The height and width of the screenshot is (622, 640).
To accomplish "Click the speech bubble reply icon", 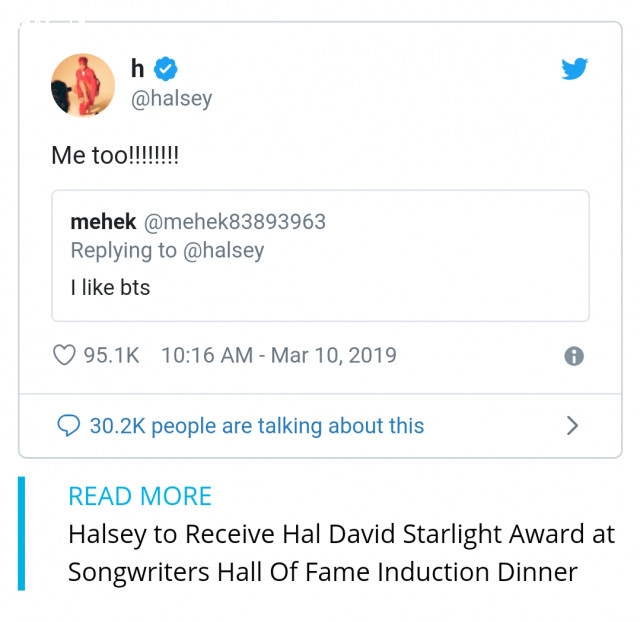I will tap(69, 426).
